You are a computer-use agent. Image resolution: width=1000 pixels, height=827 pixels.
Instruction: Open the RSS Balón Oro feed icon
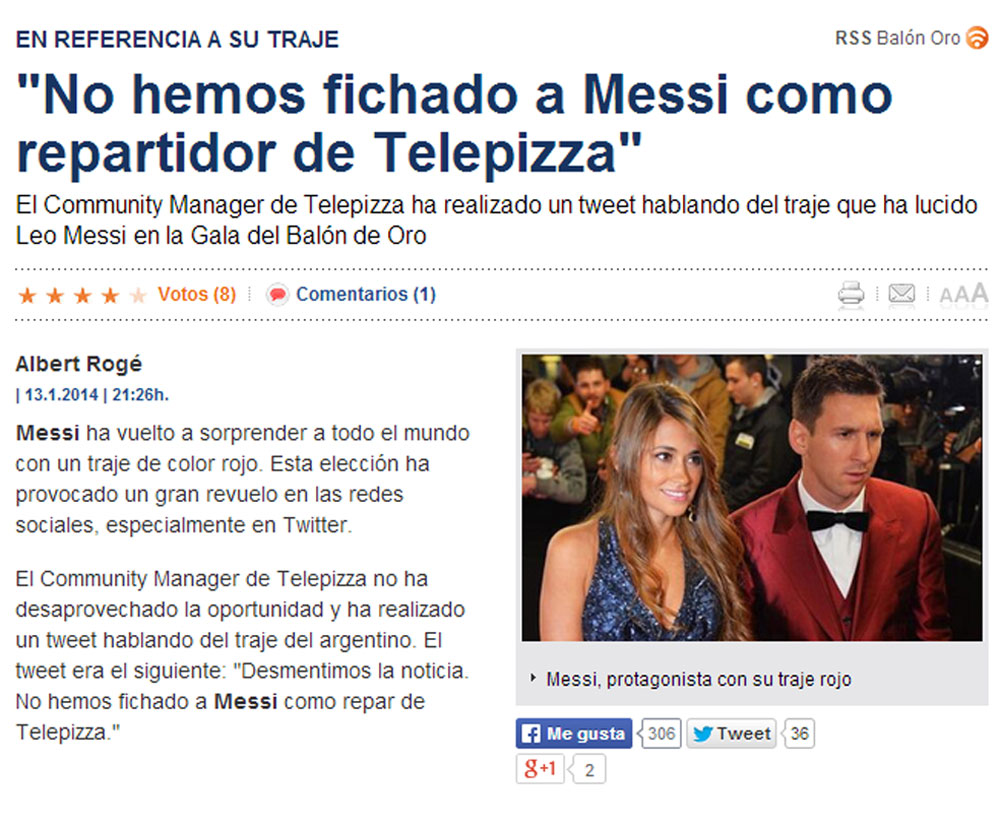[x=976, y=38]
